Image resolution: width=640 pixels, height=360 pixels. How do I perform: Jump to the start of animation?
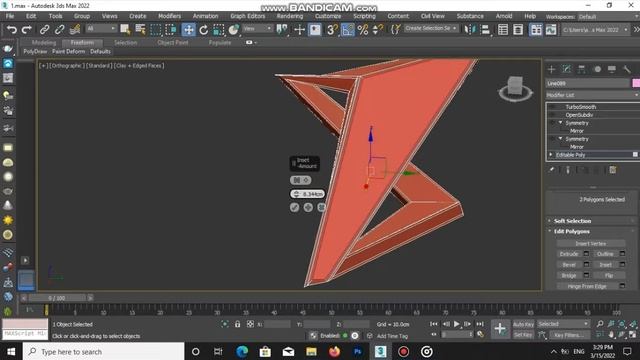(x=434, y=324)
